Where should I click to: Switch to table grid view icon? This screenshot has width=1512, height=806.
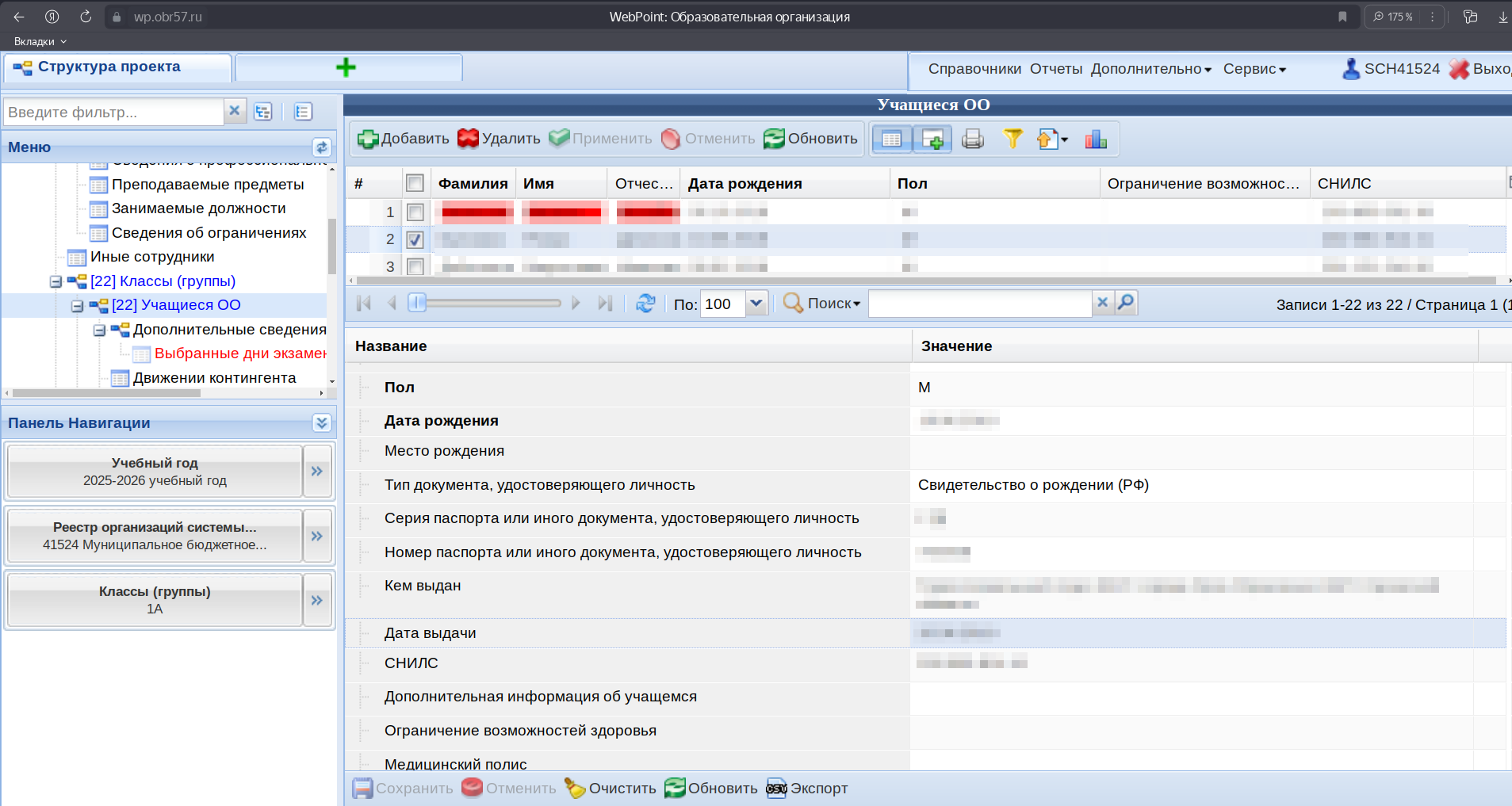click(892, 139)
